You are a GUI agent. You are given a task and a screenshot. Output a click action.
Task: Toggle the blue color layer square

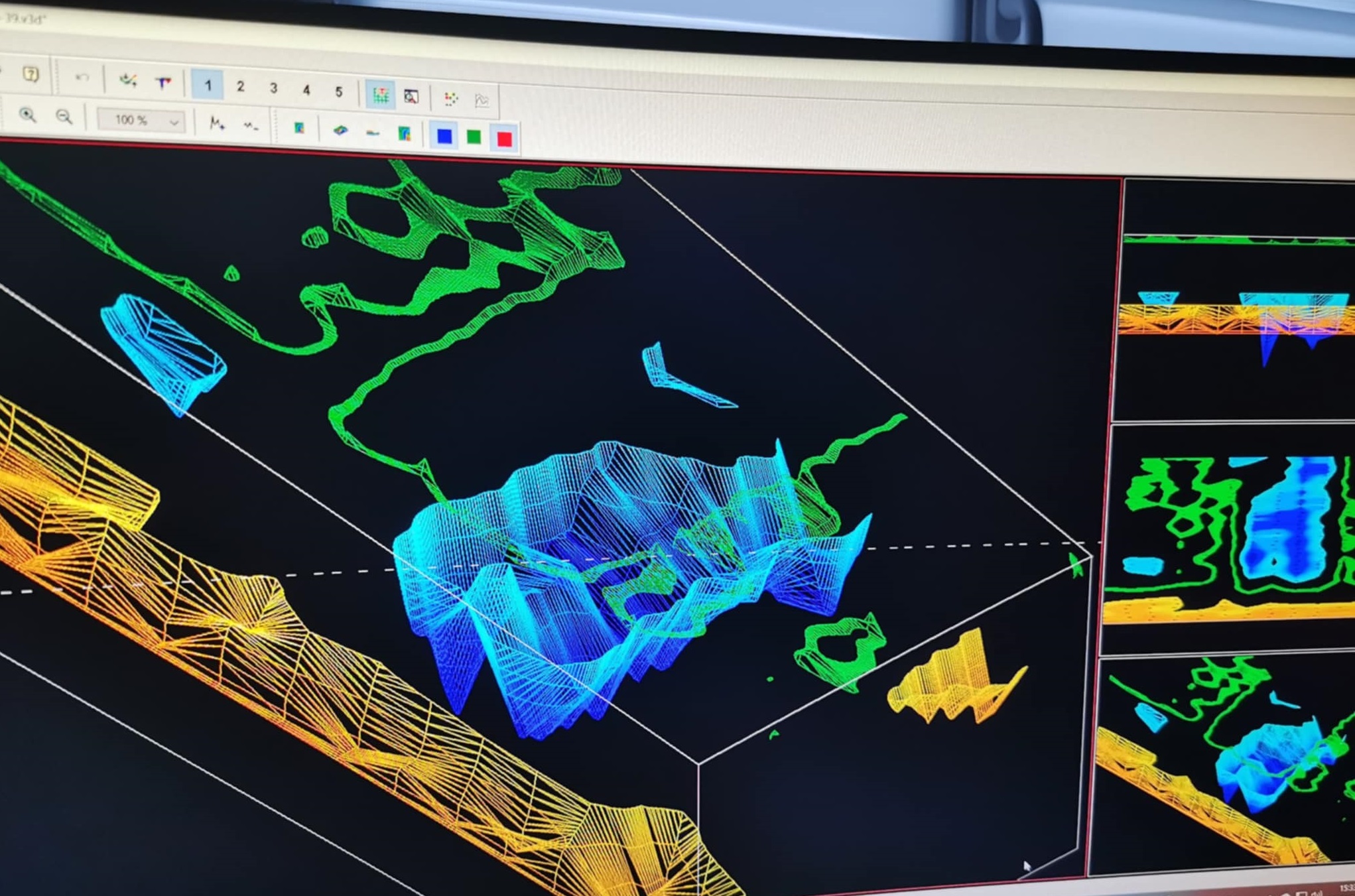coord(444,136)
